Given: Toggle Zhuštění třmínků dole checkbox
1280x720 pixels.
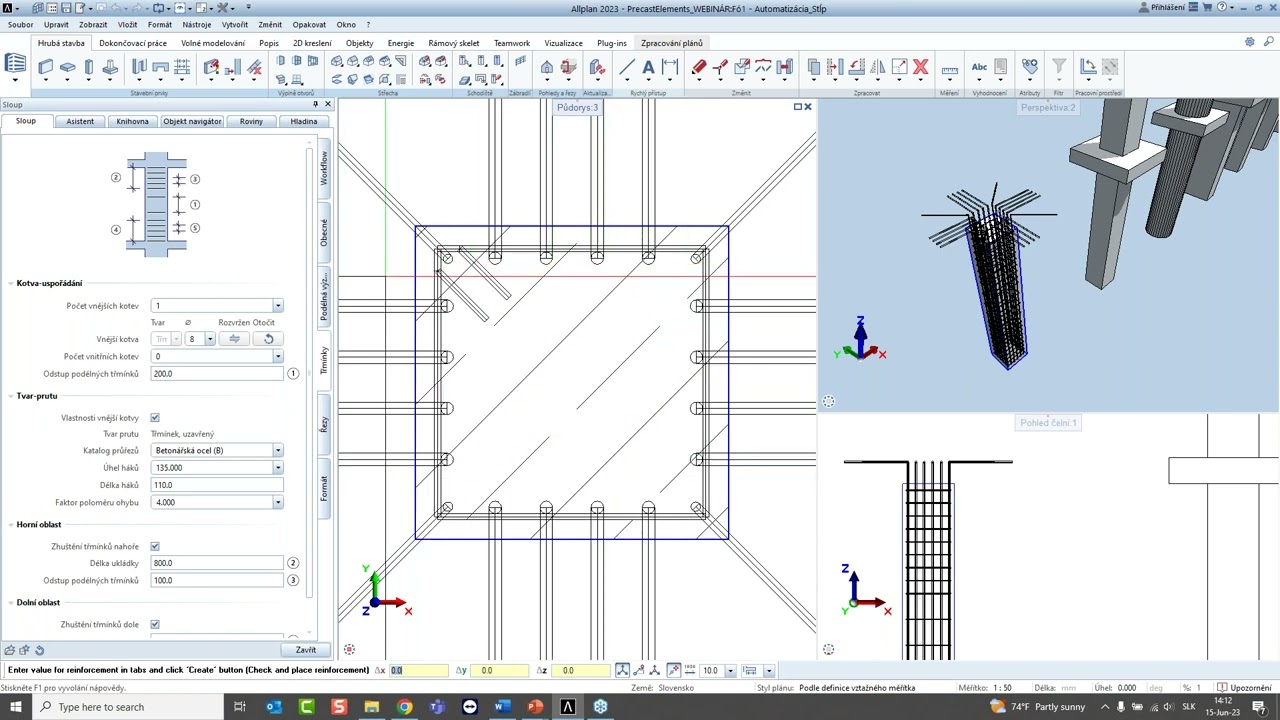Looking at the screenshot, I should click(x=155, y=625).
